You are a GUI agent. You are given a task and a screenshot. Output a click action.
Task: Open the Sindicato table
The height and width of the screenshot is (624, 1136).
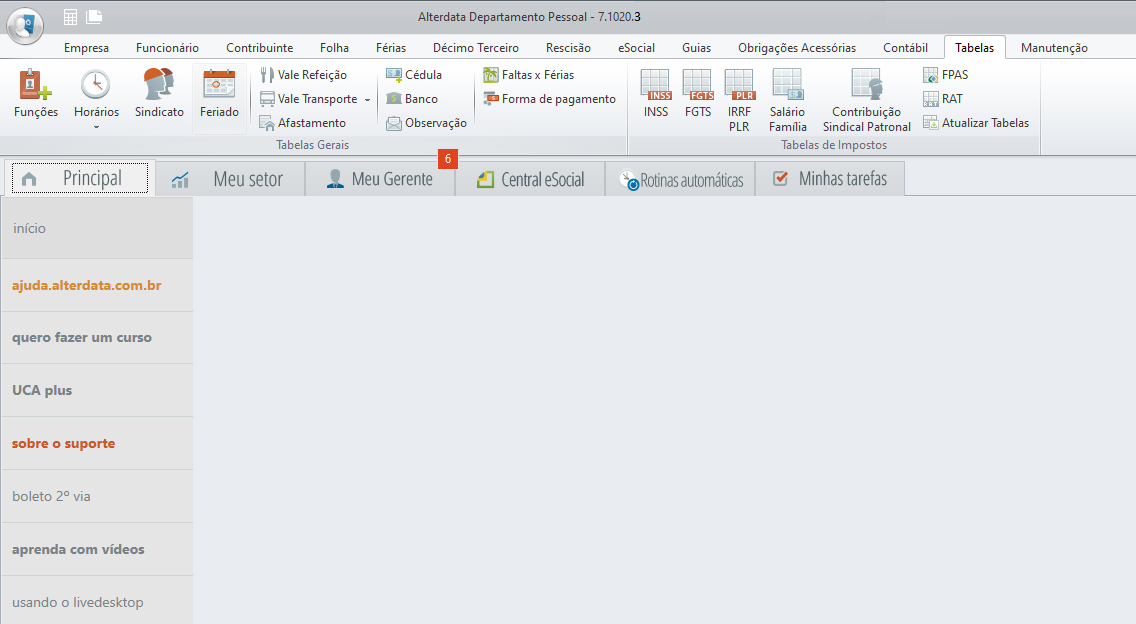tap(159, 94)
